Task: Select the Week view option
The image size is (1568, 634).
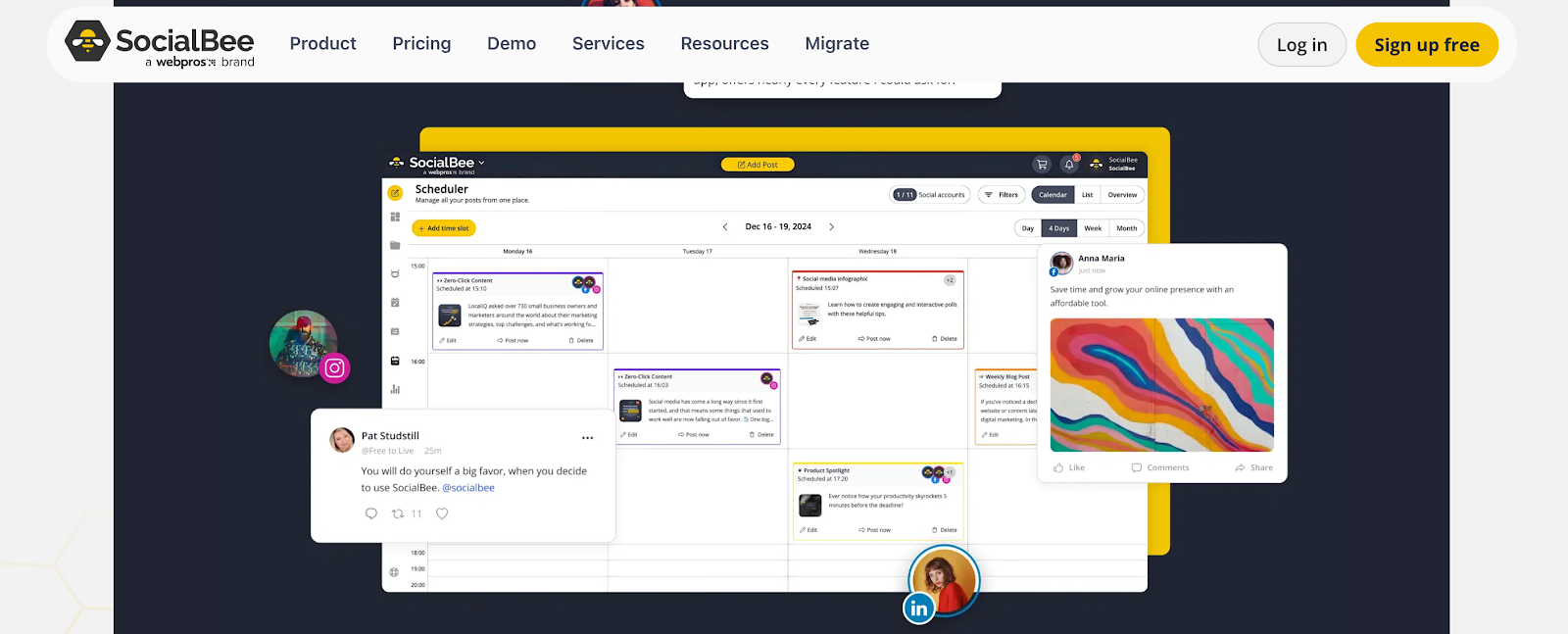Action: [1093, 228]
